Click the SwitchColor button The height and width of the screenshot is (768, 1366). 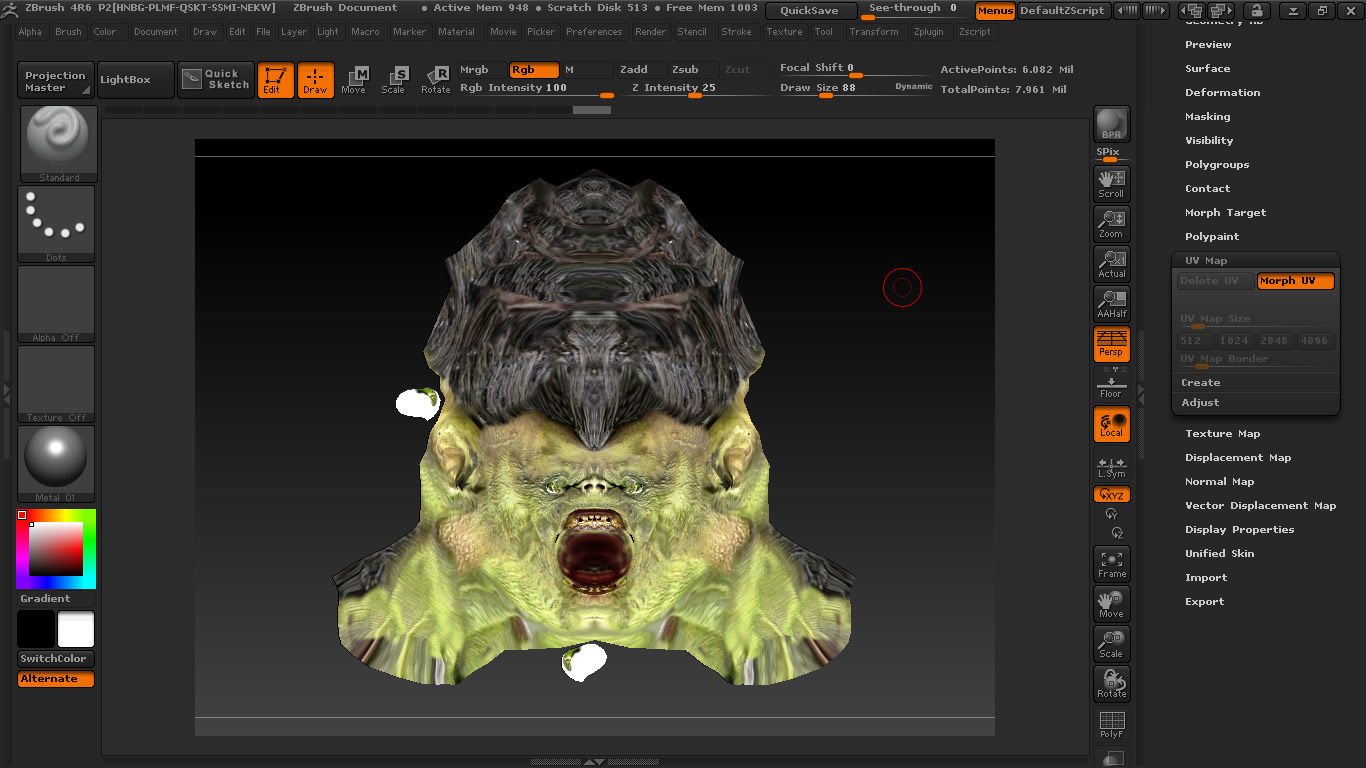[56, 659]
